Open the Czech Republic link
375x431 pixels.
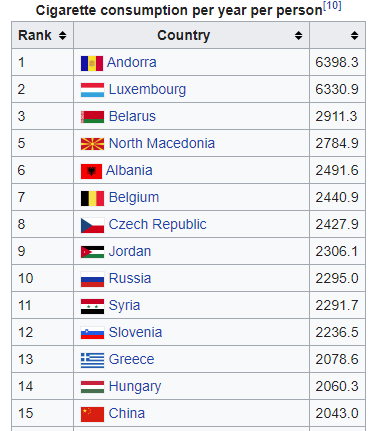tap(158, 224)
